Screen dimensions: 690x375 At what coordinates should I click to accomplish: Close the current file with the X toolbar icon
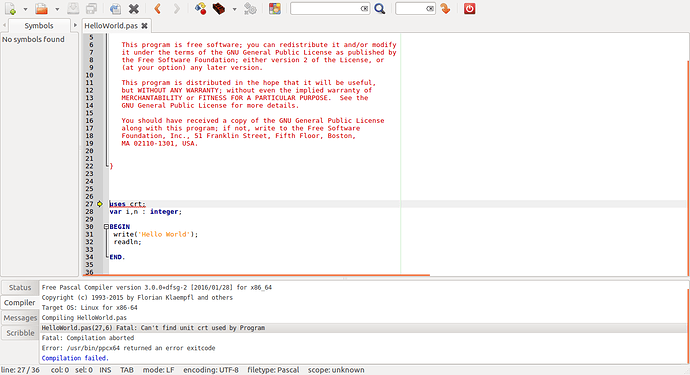coord(134,9)
